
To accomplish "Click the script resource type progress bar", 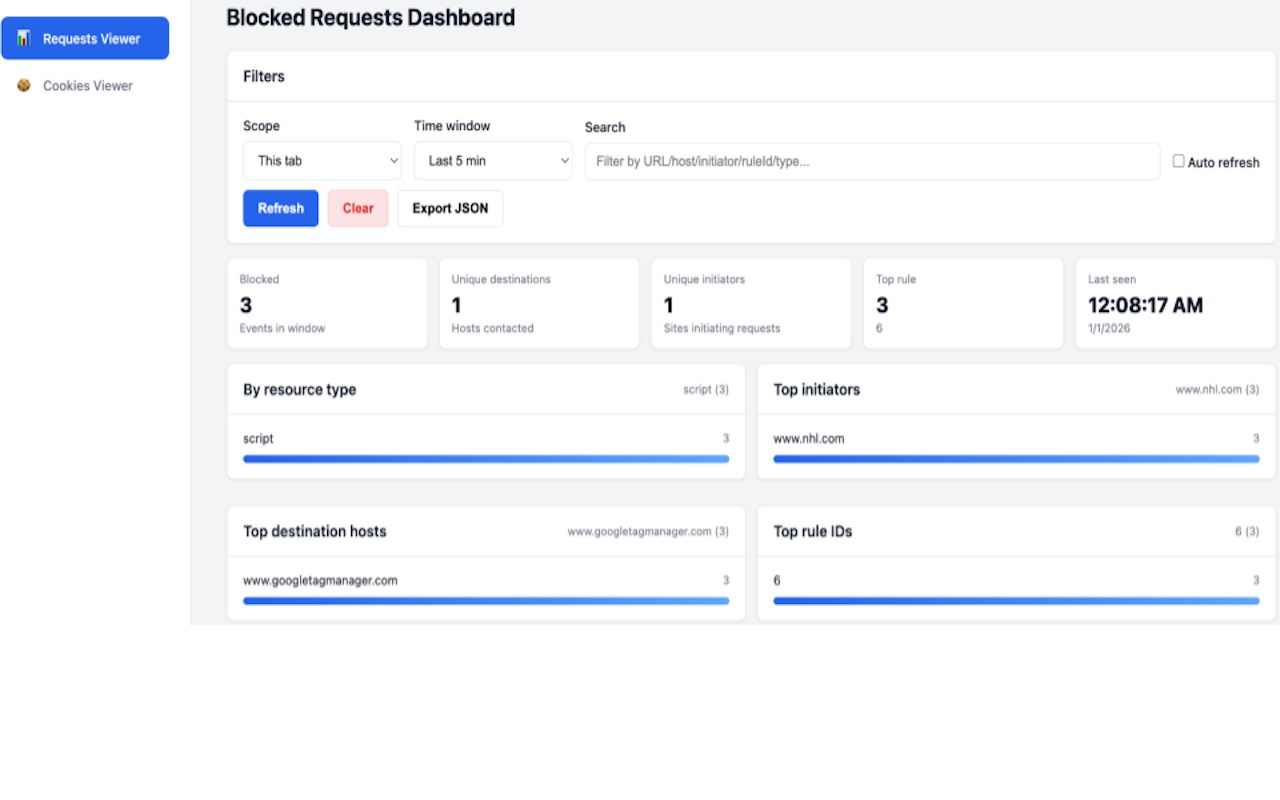I will (486, 459).
